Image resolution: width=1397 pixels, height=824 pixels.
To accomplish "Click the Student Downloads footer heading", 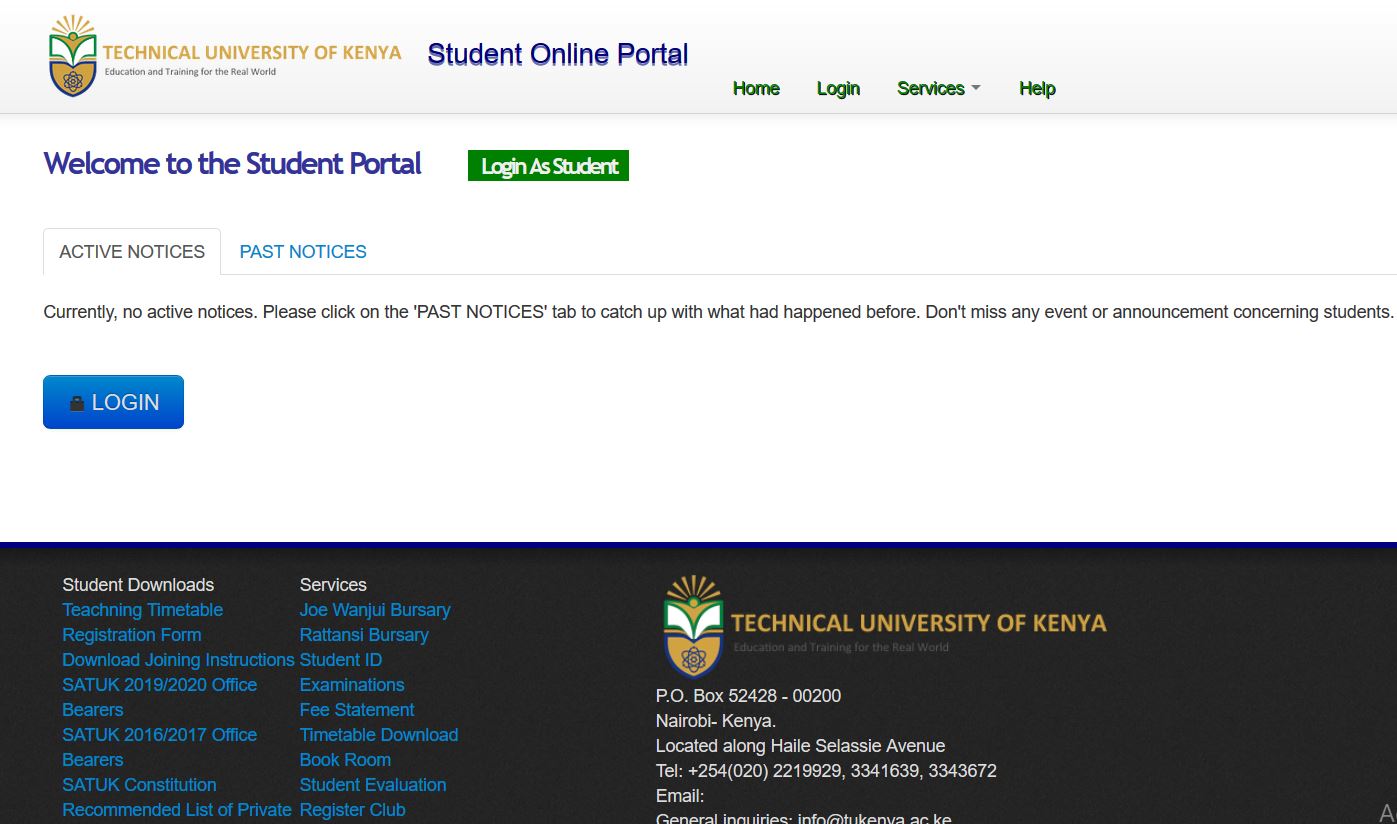I will pos(138,585).
